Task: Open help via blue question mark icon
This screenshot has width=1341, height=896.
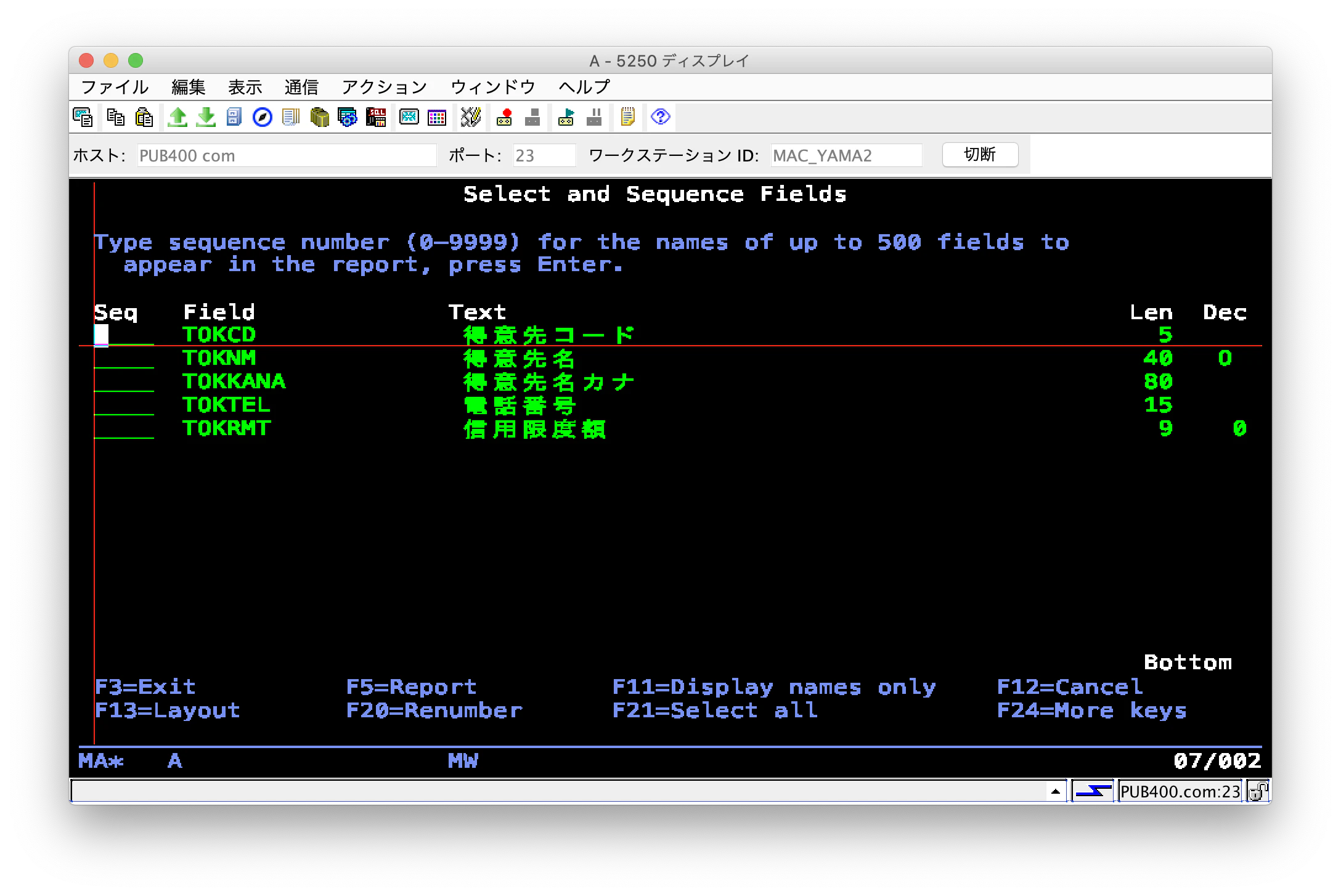Action: click(661, 117)
